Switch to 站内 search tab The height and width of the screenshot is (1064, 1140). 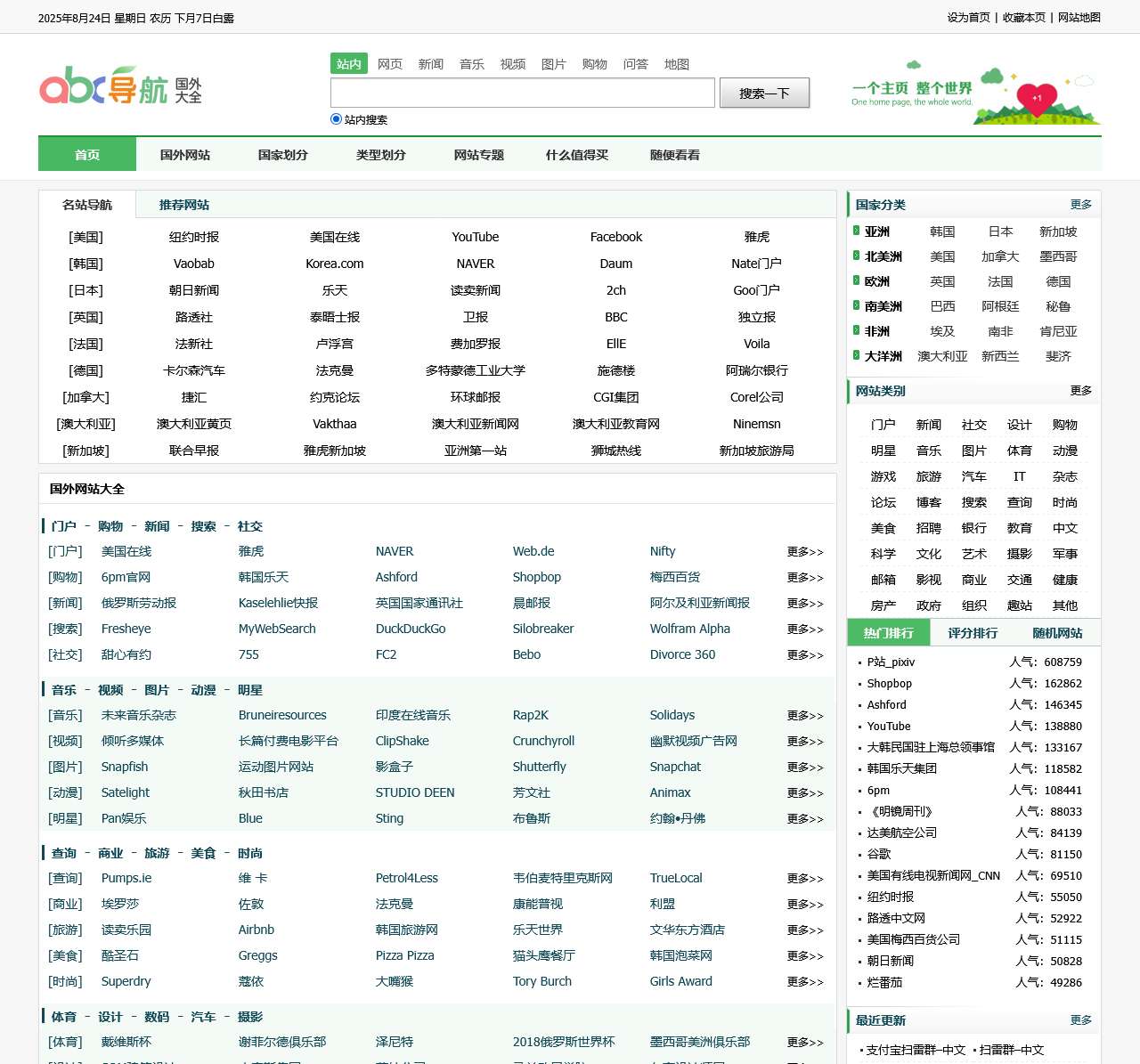coord(349,64)
